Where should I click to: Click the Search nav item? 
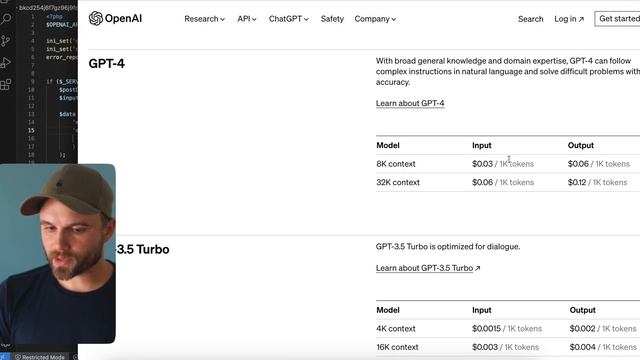(531, 19)
